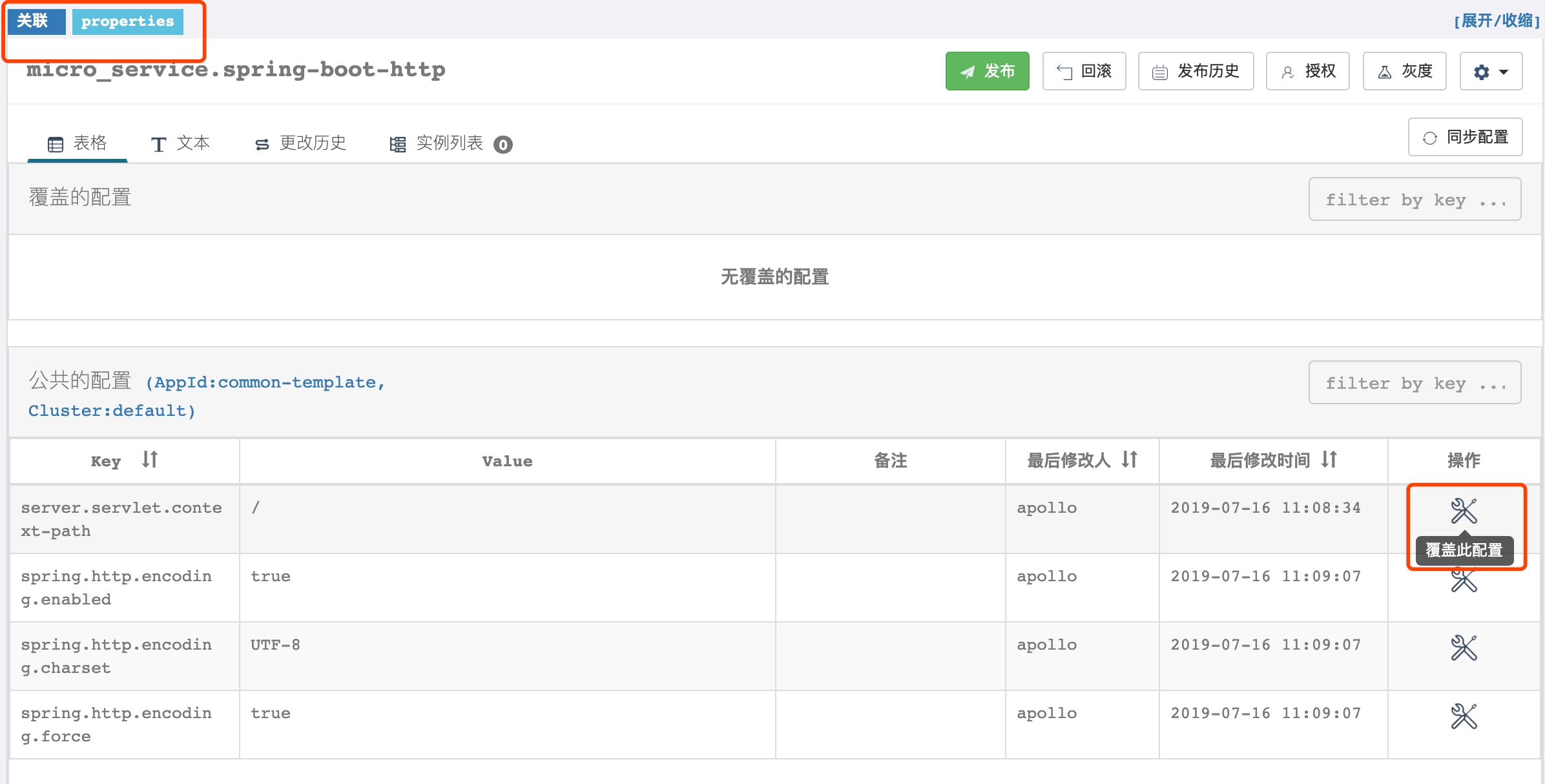1545x784 pixels.
Task: Switch to the 文本 text tab
Action: point(181,143)
